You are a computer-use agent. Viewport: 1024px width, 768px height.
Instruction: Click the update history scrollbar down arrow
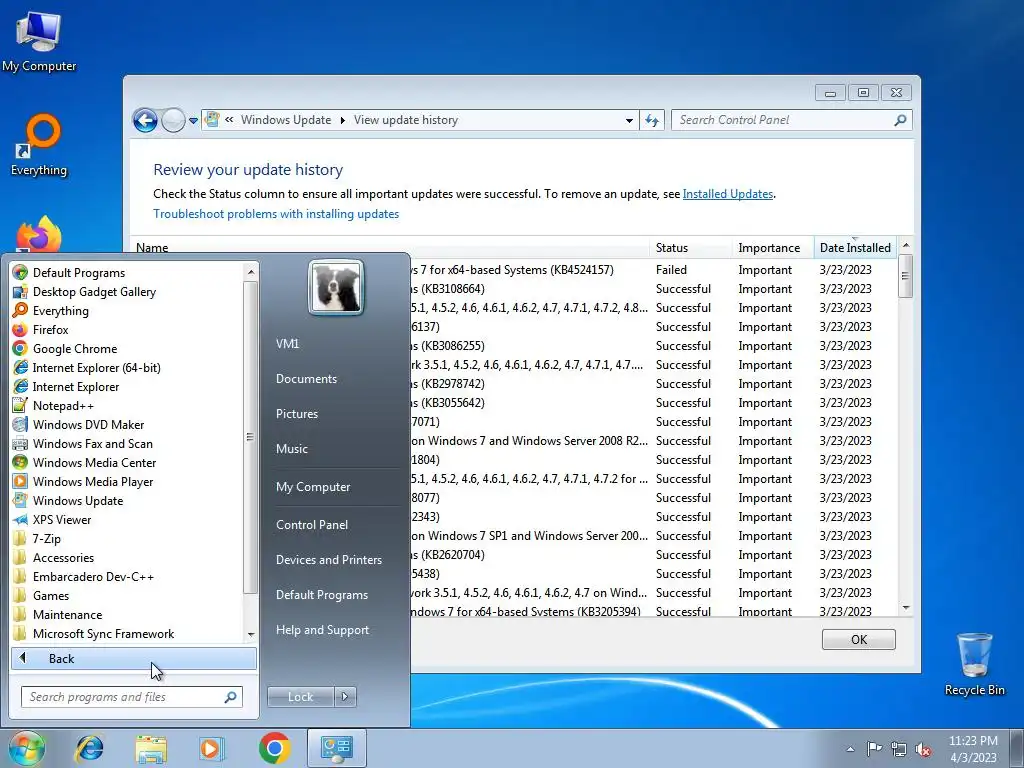click(906, 608)
